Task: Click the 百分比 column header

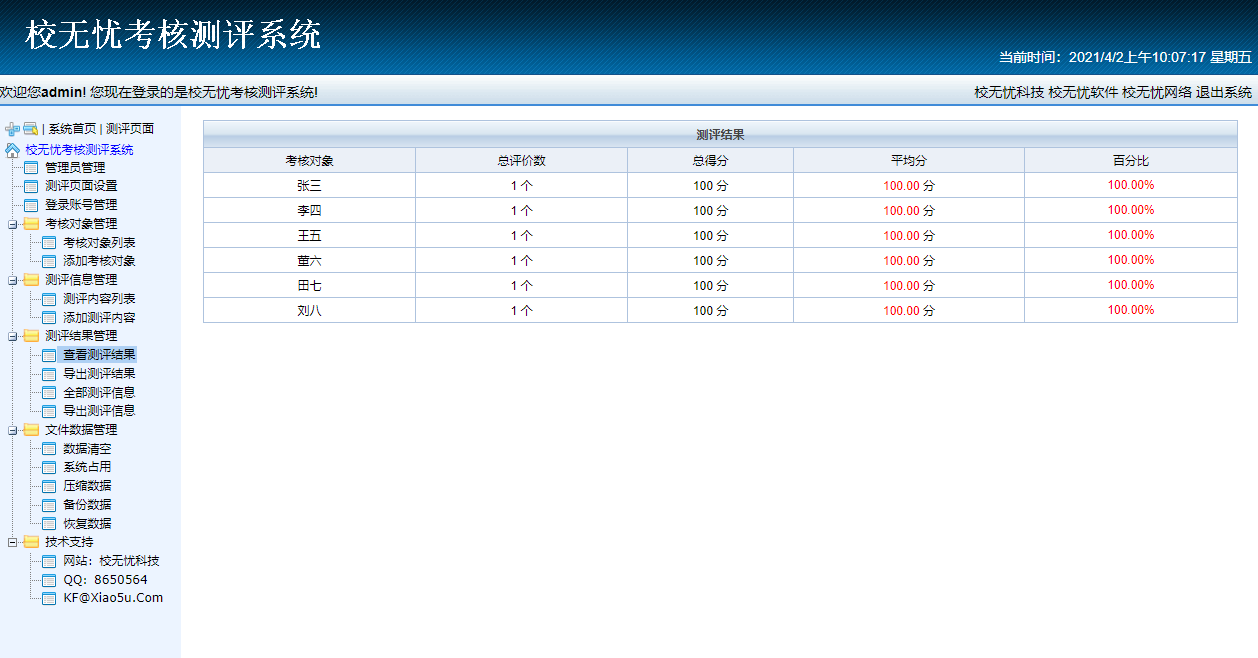Action: tap(1131, 160)
